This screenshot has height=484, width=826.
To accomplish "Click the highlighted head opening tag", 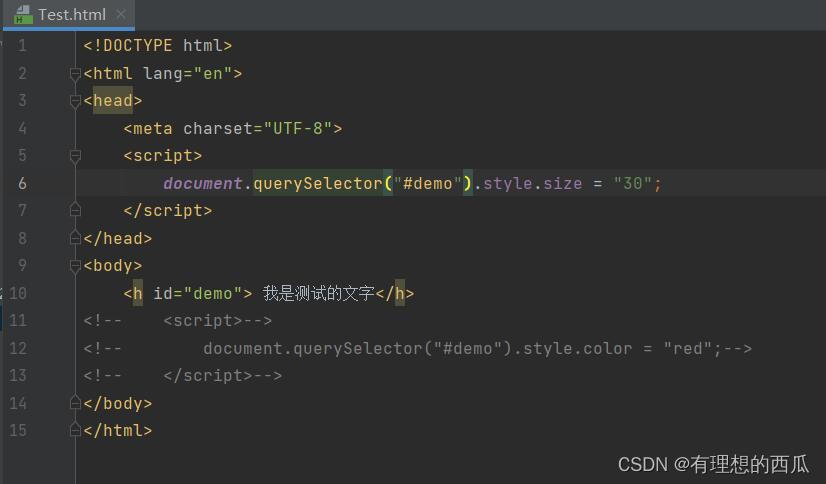I will point(113,101).
